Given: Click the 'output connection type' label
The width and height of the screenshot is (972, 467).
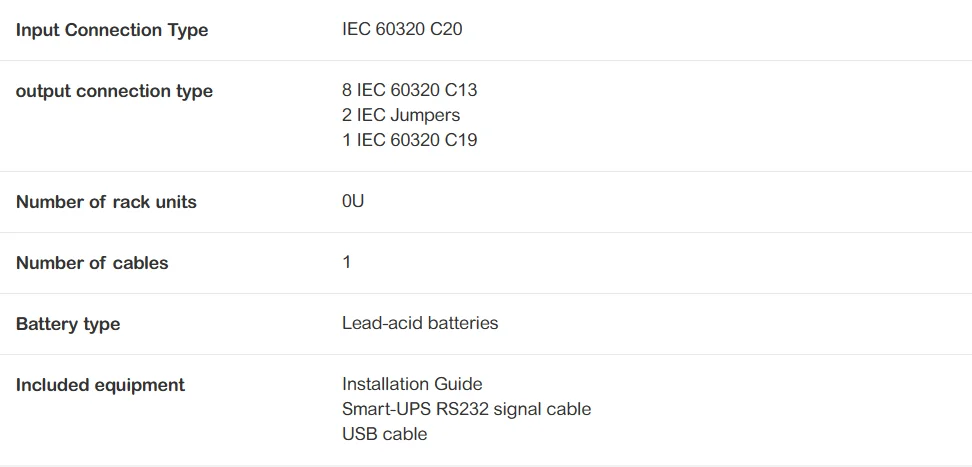Looking at the screenshot, I should click(114, 91).
